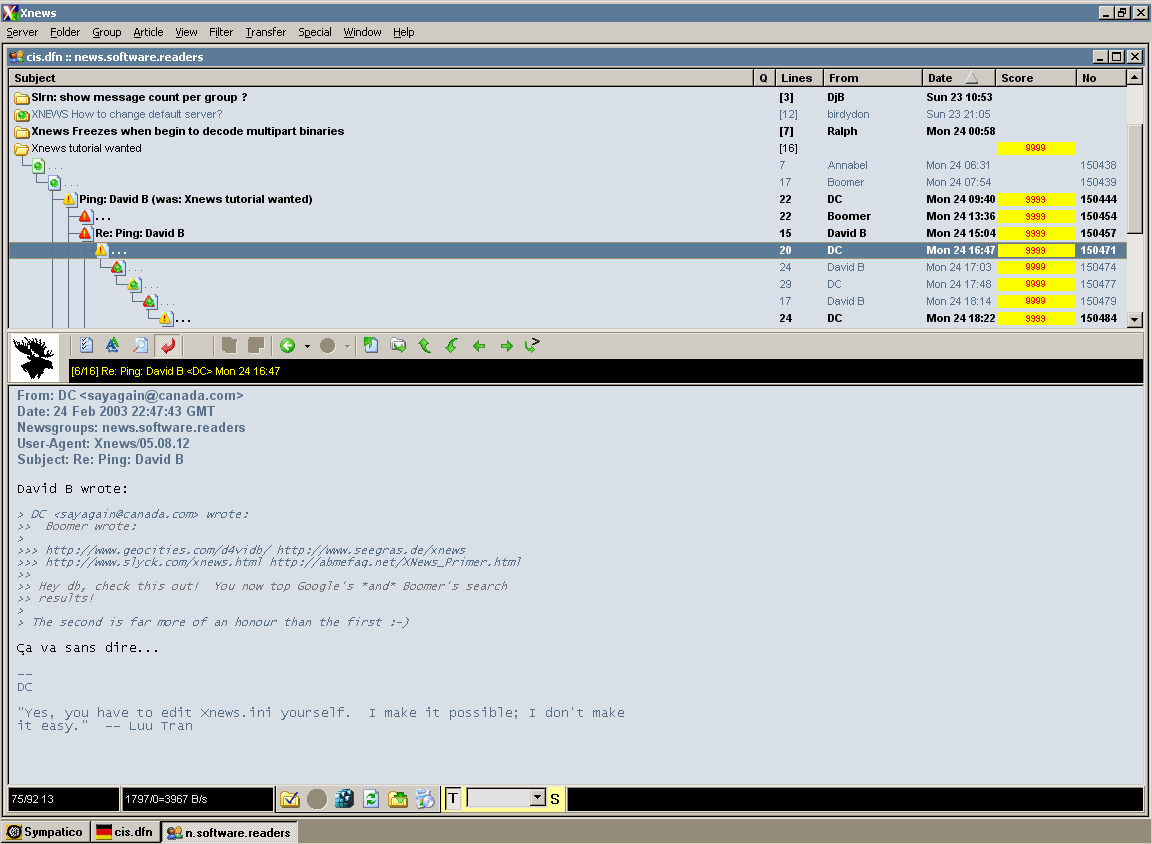
Task: Click the green circle back arrow icon
Action: click(288, 346)
